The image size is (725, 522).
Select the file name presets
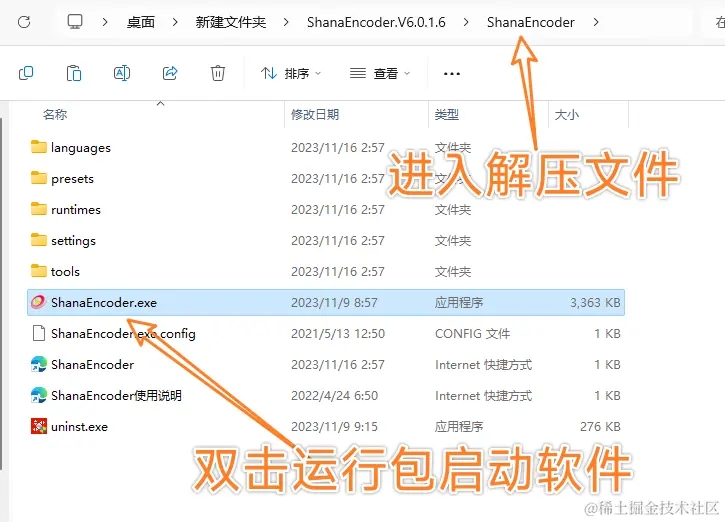click(73, 179)
